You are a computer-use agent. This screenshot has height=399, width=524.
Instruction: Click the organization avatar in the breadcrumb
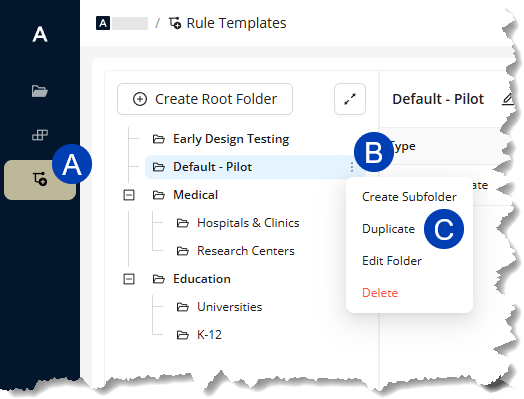point(103,23)
